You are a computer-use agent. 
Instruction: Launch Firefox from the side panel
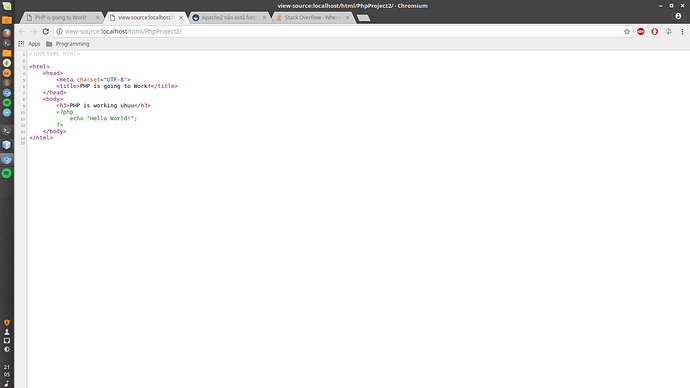[x=7, y=33]
